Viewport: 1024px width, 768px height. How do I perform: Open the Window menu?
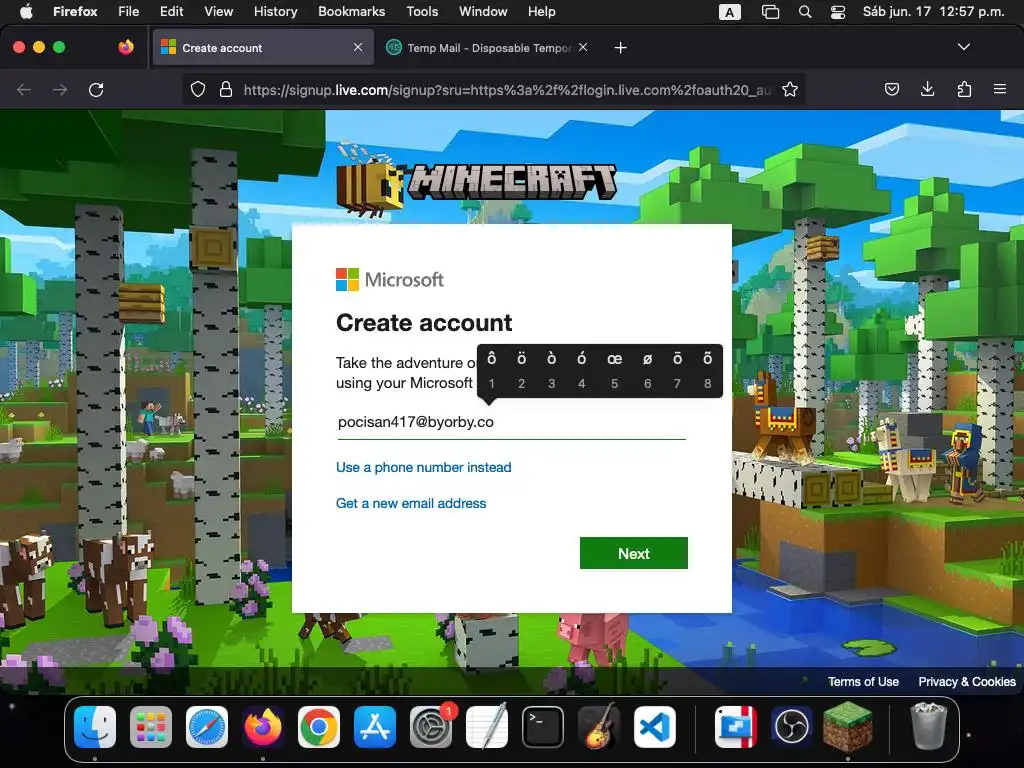[483, 11]
